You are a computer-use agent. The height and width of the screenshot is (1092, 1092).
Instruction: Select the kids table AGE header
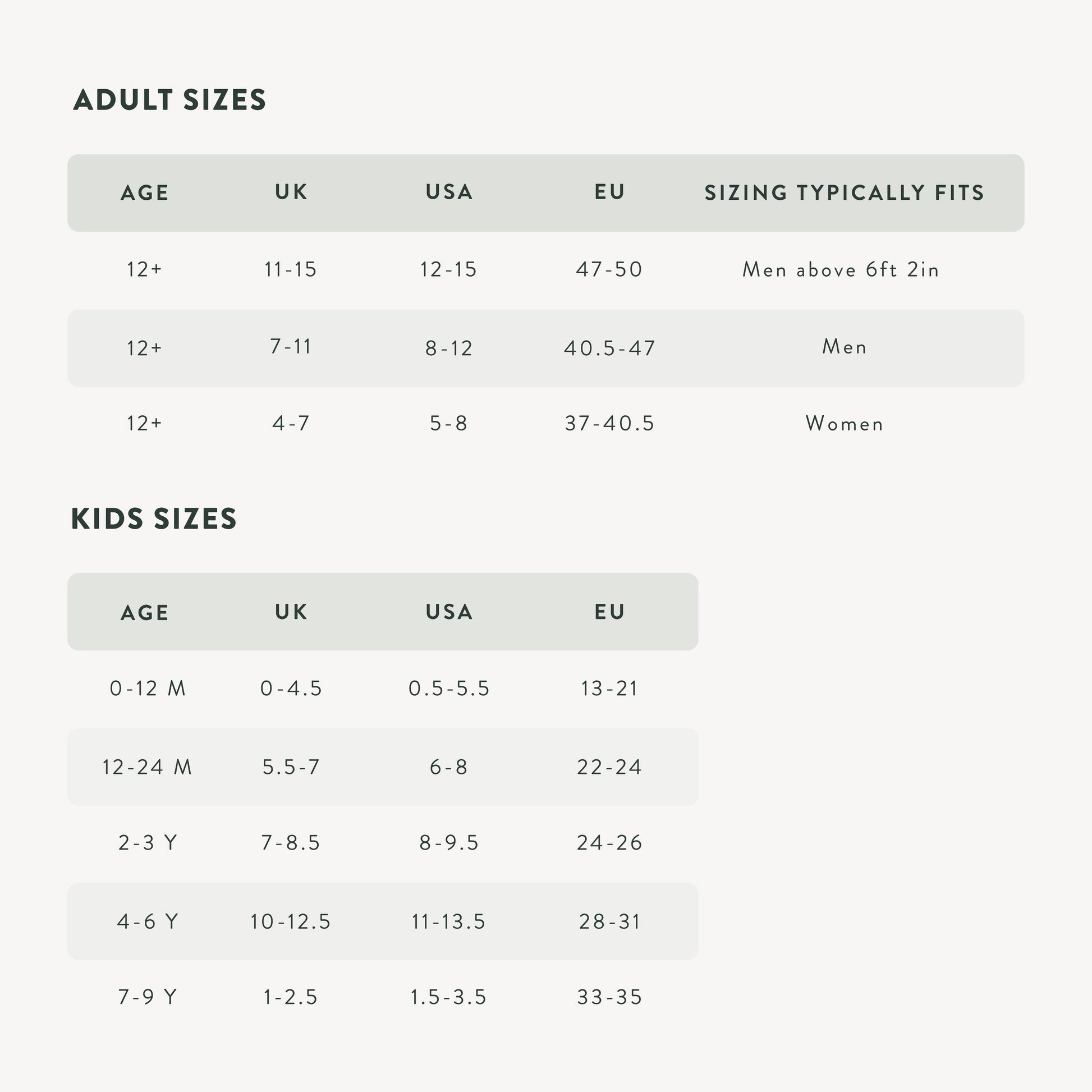pyautogui.click(x=145, y=612)
